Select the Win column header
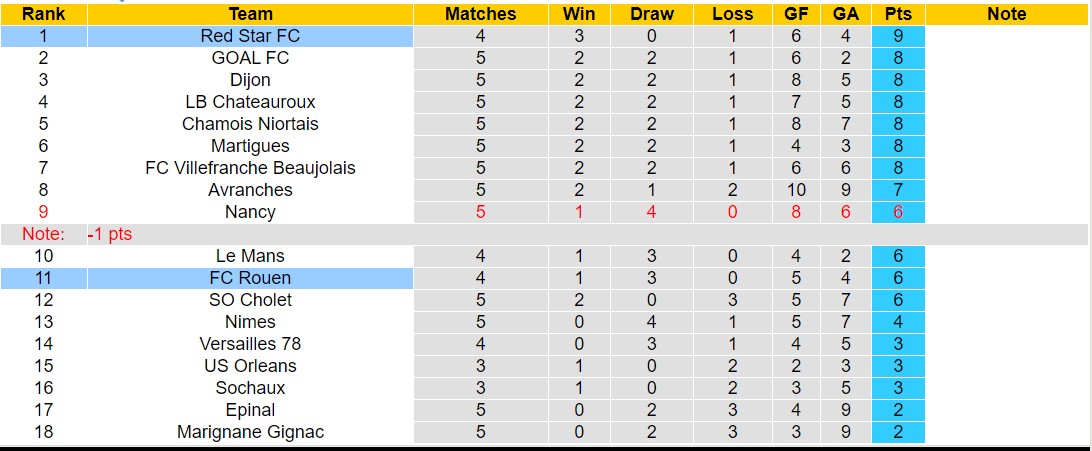 click(579, 14)
